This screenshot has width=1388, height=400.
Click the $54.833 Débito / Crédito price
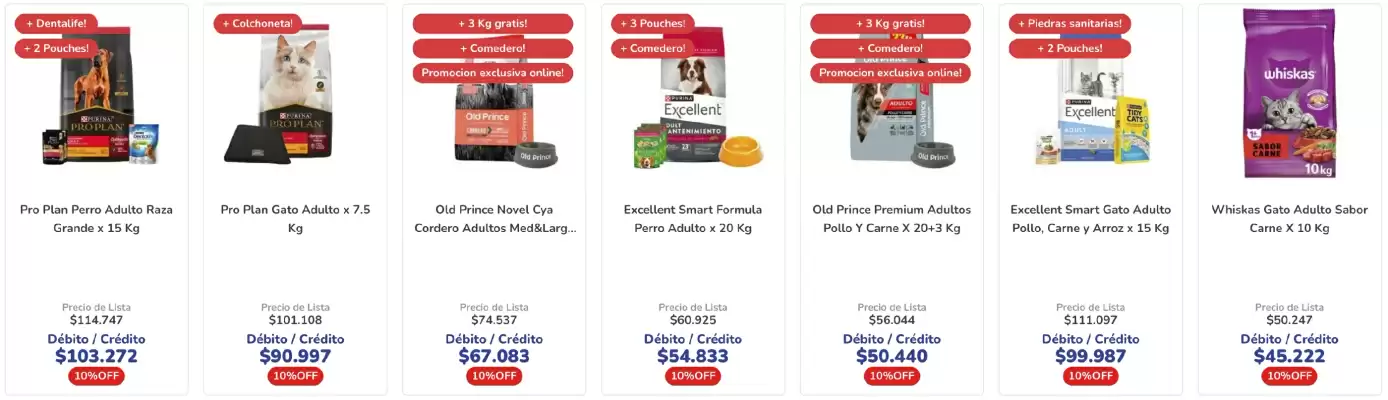click(692, 356)
